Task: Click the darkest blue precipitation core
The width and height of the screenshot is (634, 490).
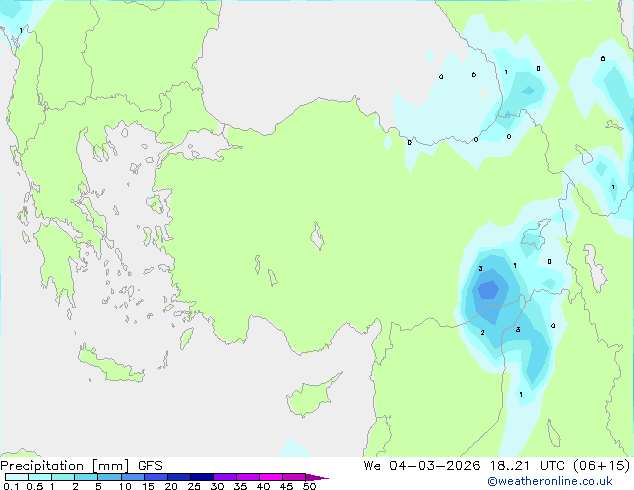Action: [x=488, y=290]
